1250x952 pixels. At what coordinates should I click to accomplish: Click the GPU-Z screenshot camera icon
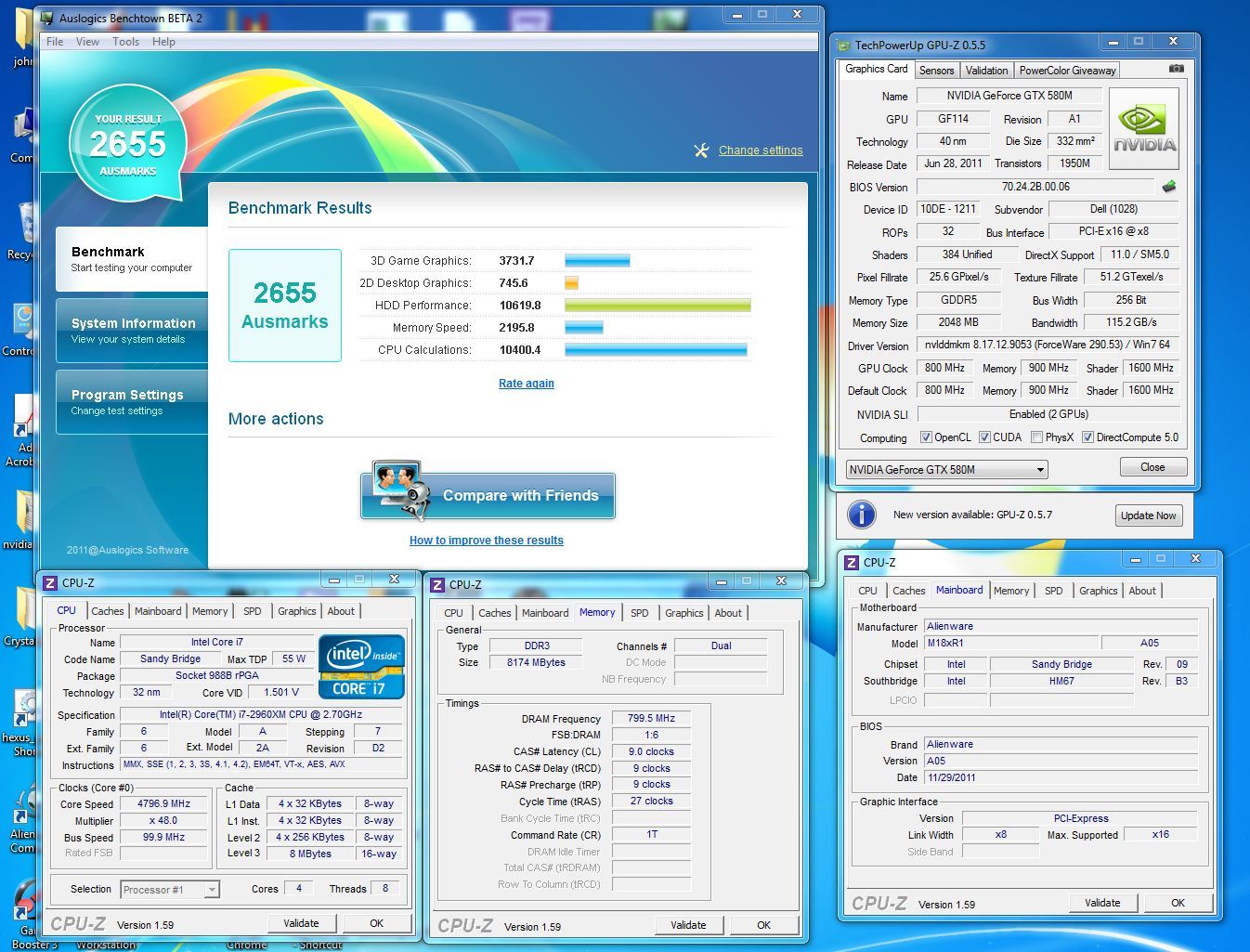coord(1176,69)
